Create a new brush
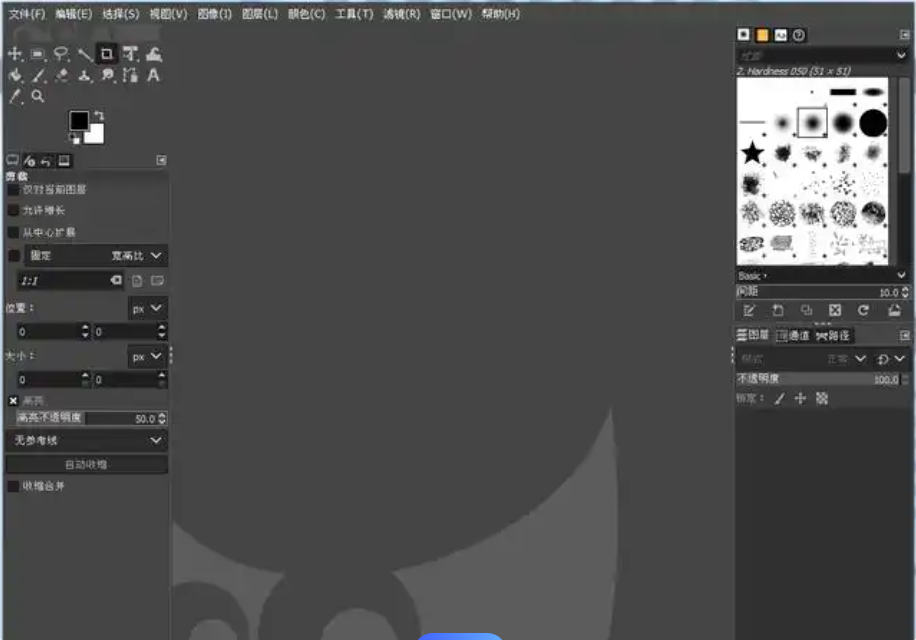Screen dimensions: 916x640 [778, 310]
